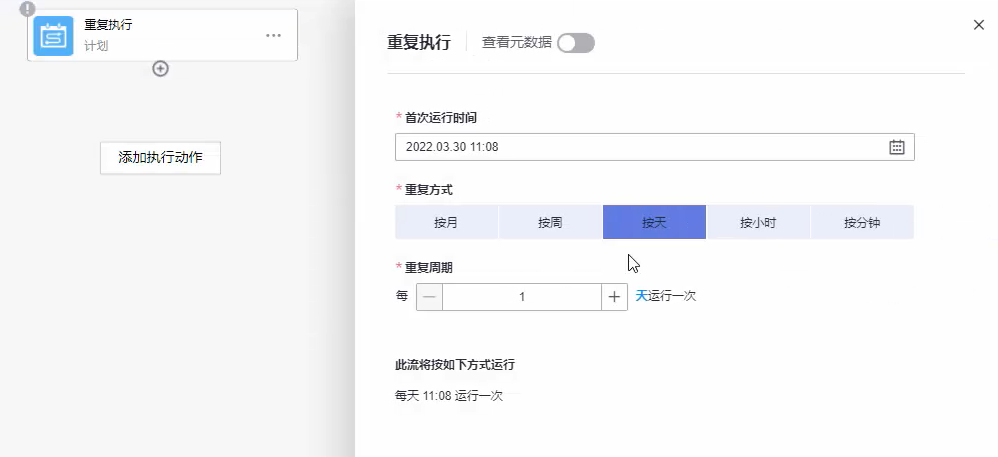The height and width of the screenshot is (457, 998).
Task: Switch repeat mode to 按分钟
Action: coord(862,223)
